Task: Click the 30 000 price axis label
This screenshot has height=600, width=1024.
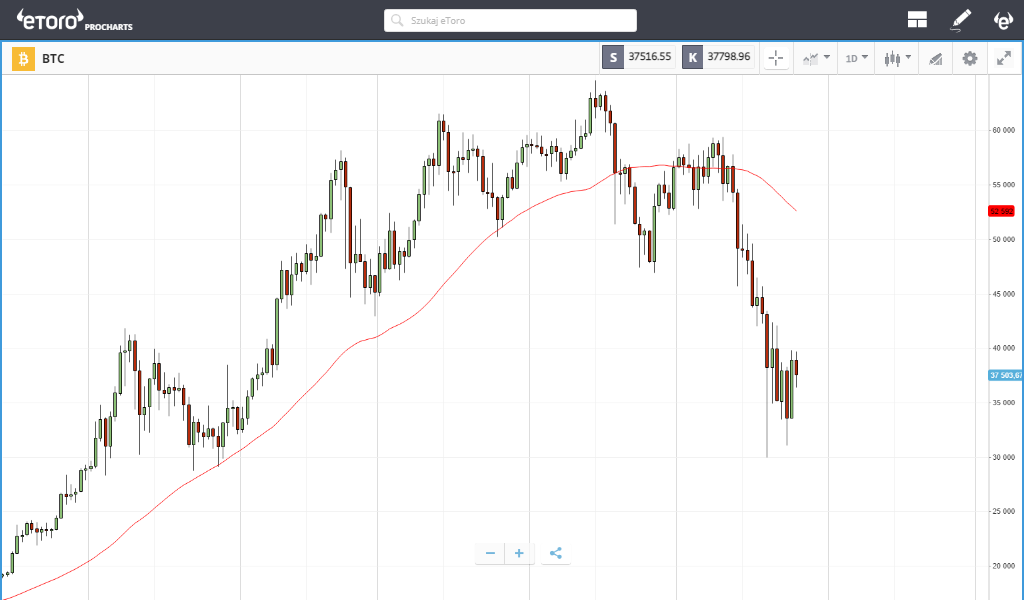Action: coord(1004,457)
